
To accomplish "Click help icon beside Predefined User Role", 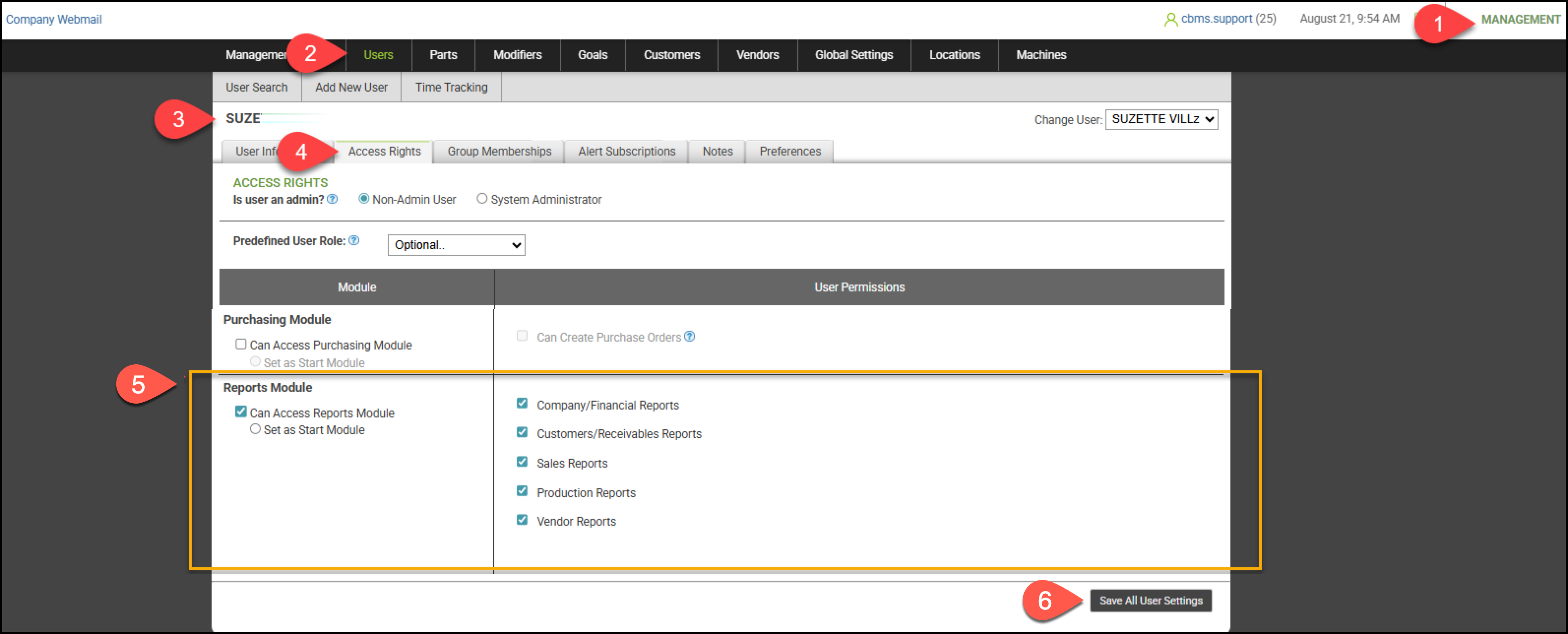I will click(354, 241).
